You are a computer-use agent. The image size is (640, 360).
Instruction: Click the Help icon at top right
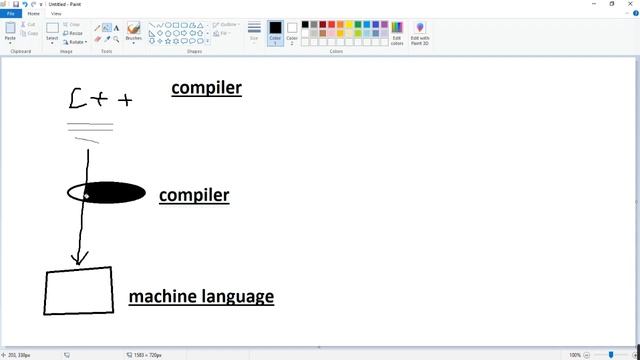coord(636,13)
